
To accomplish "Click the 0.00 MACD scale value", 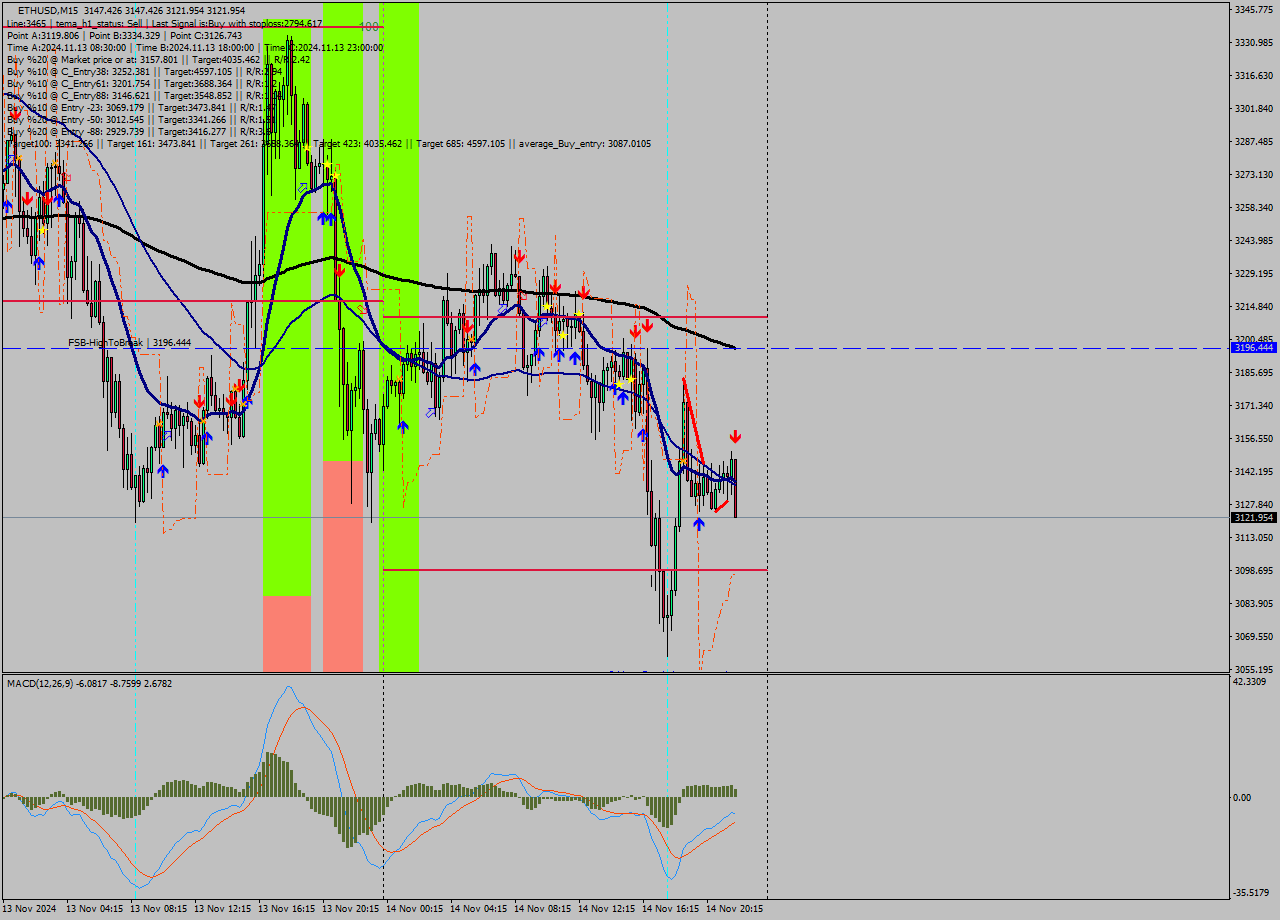I will click(x=1242, y=797).
